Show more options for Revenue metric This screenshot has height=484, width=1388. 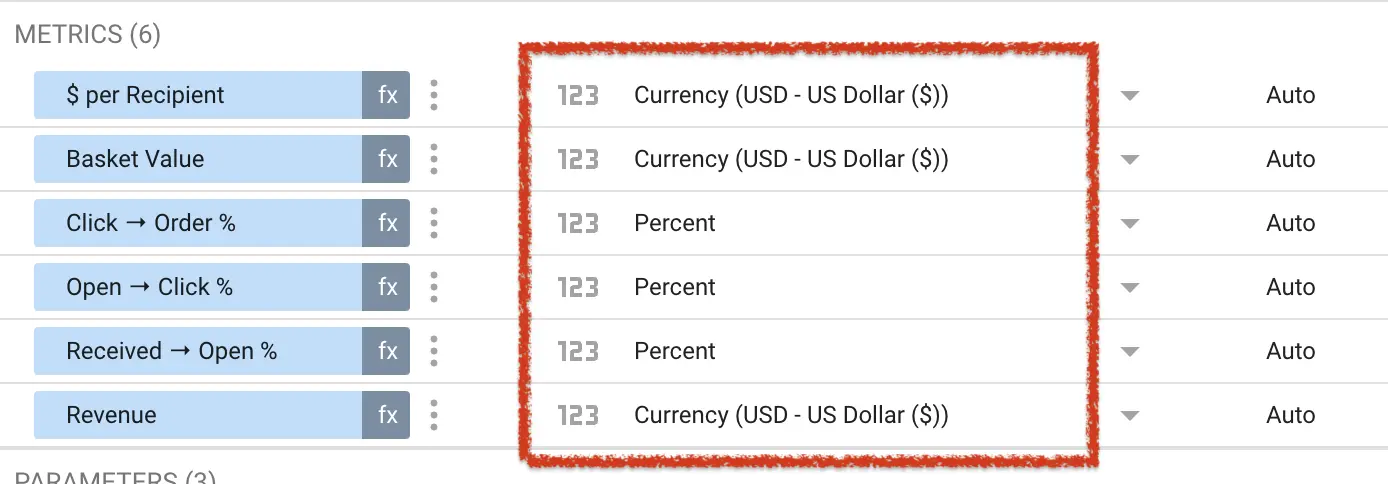tap(434, 415)
